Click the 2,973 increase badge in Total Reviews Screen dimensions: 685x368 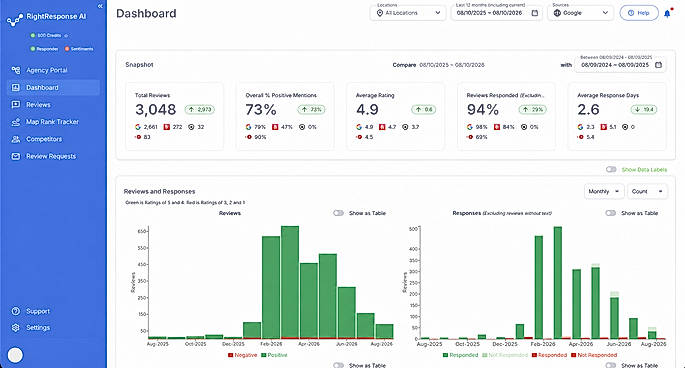click(200, 109)
